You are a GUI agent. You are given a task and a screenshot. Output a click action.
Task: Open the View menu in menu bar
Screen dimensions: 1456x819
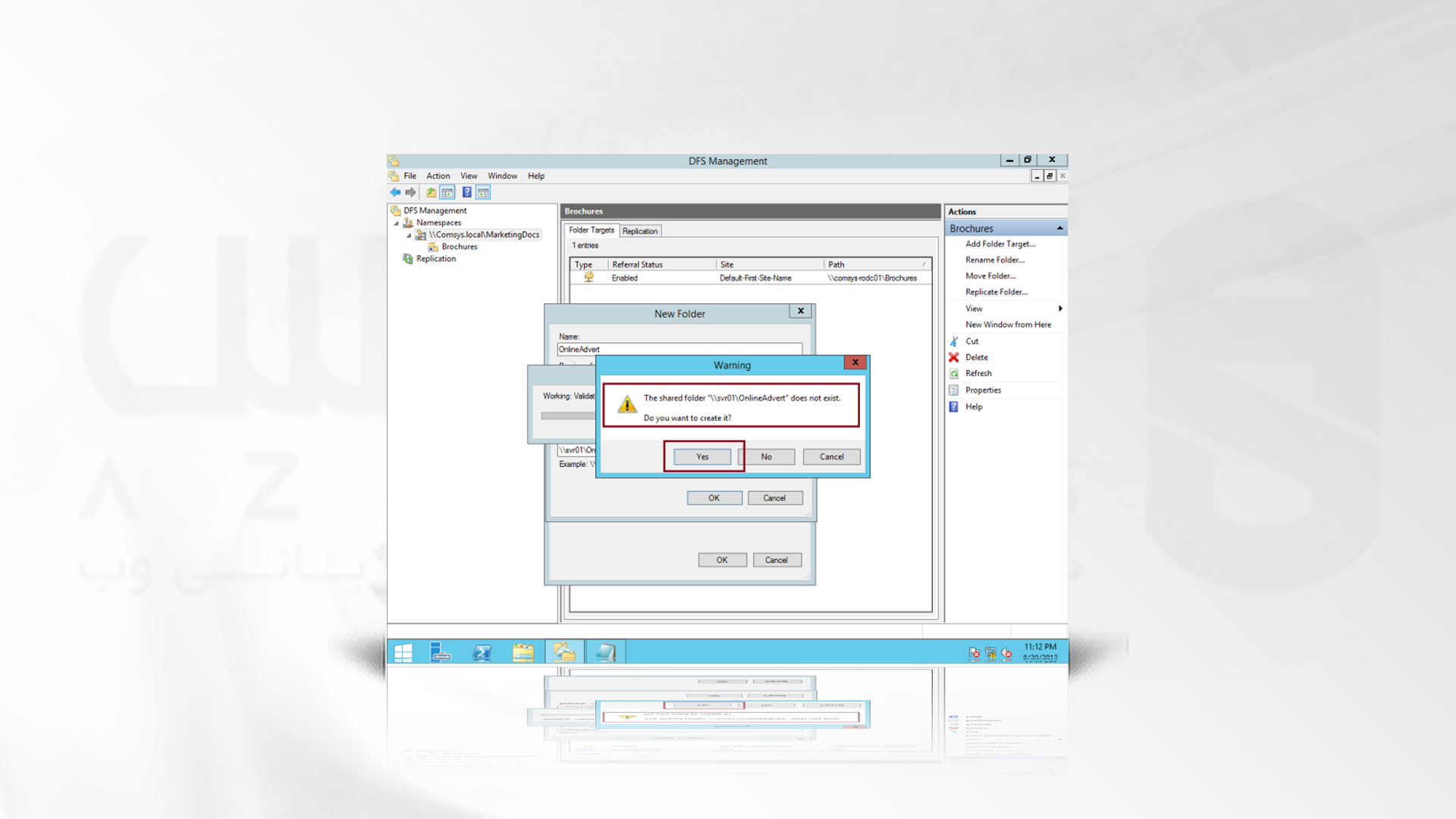pyautogui.click(x=469, y=176)
